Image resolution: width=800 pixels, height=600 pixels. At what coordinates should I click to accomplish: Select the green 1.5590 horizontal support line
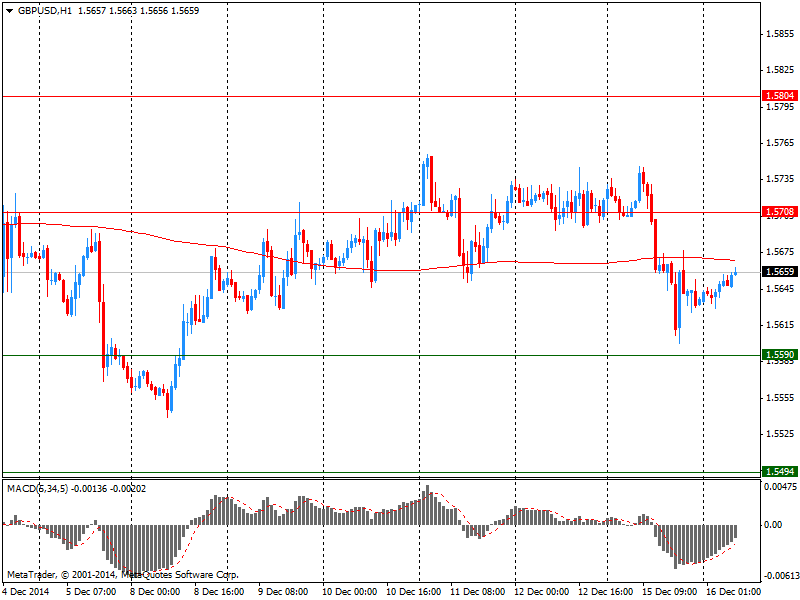(381, 355)
